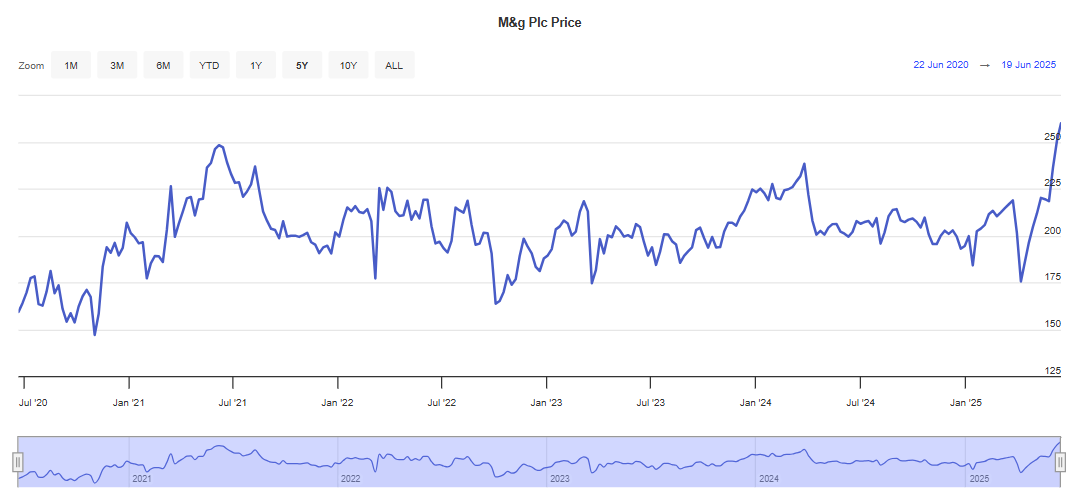
Task: Click the navigator at the 2023 label
Action: [560, 479]
